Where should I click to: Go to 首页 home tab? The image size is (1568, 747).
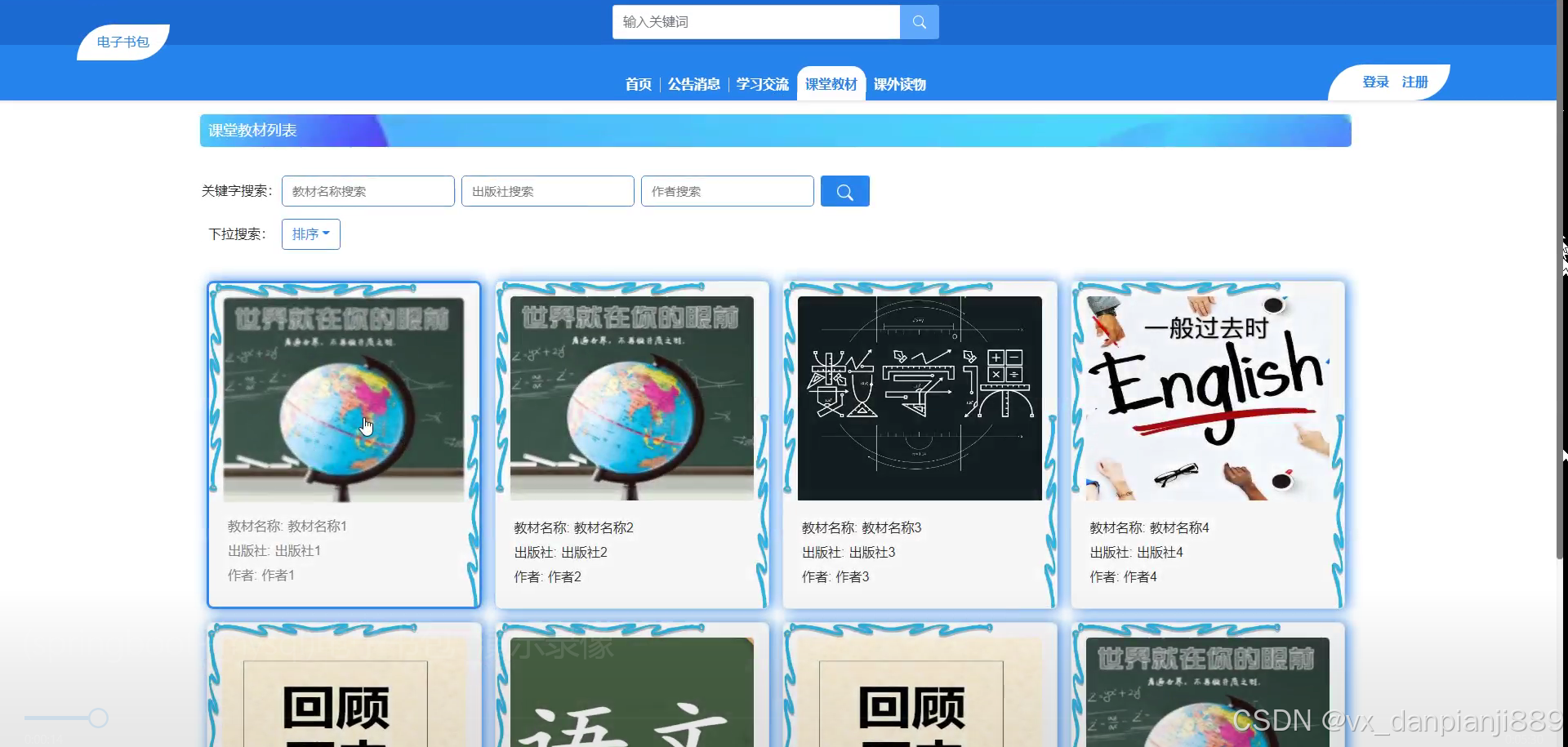click(638, 84)
